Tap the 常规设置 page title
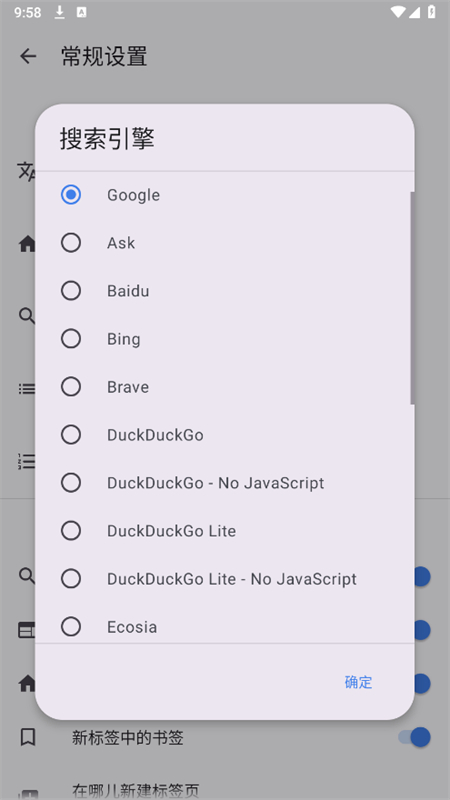 (x=104, y=56)
